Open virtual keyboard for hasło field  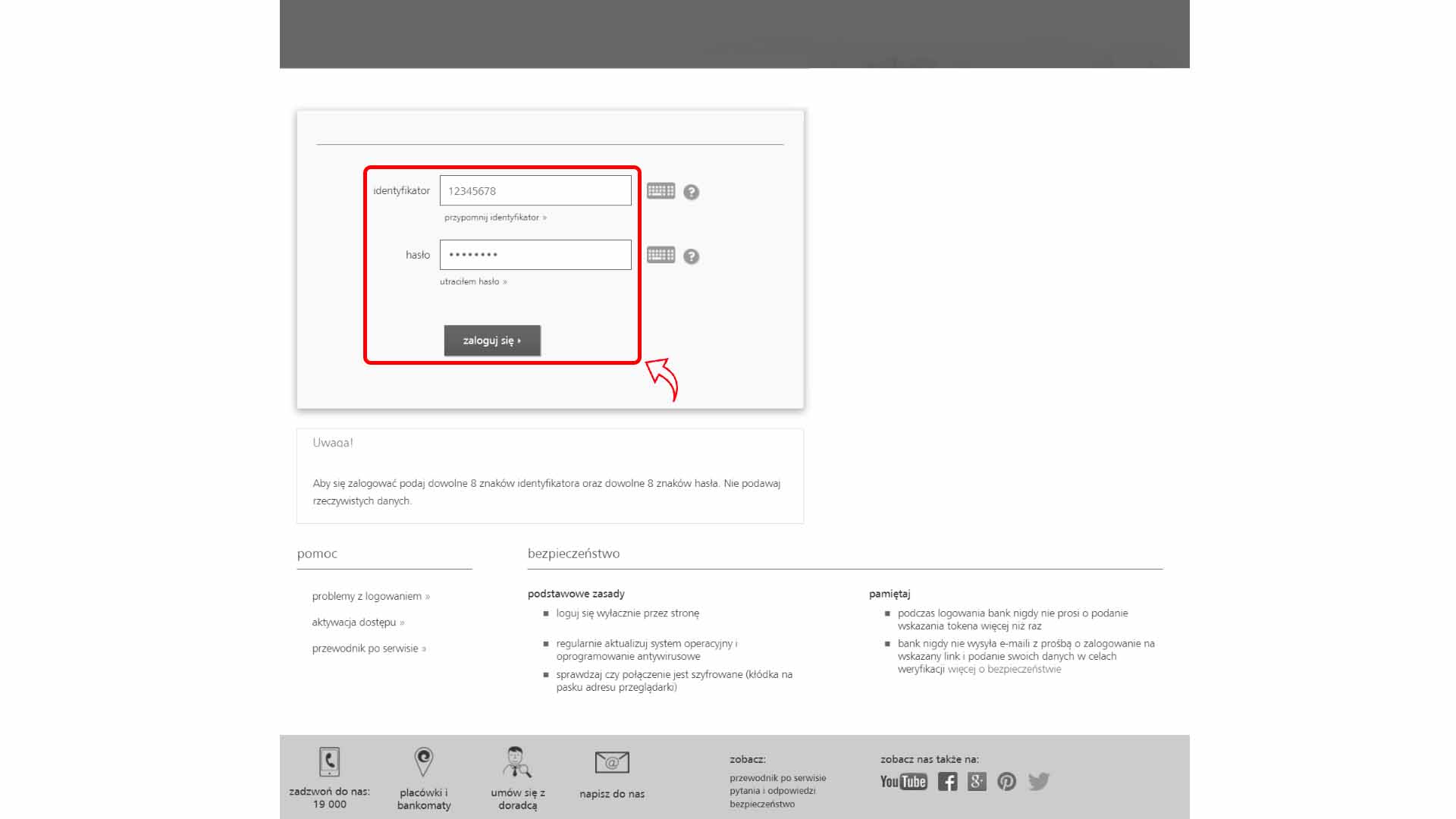[x=661, y=256]
